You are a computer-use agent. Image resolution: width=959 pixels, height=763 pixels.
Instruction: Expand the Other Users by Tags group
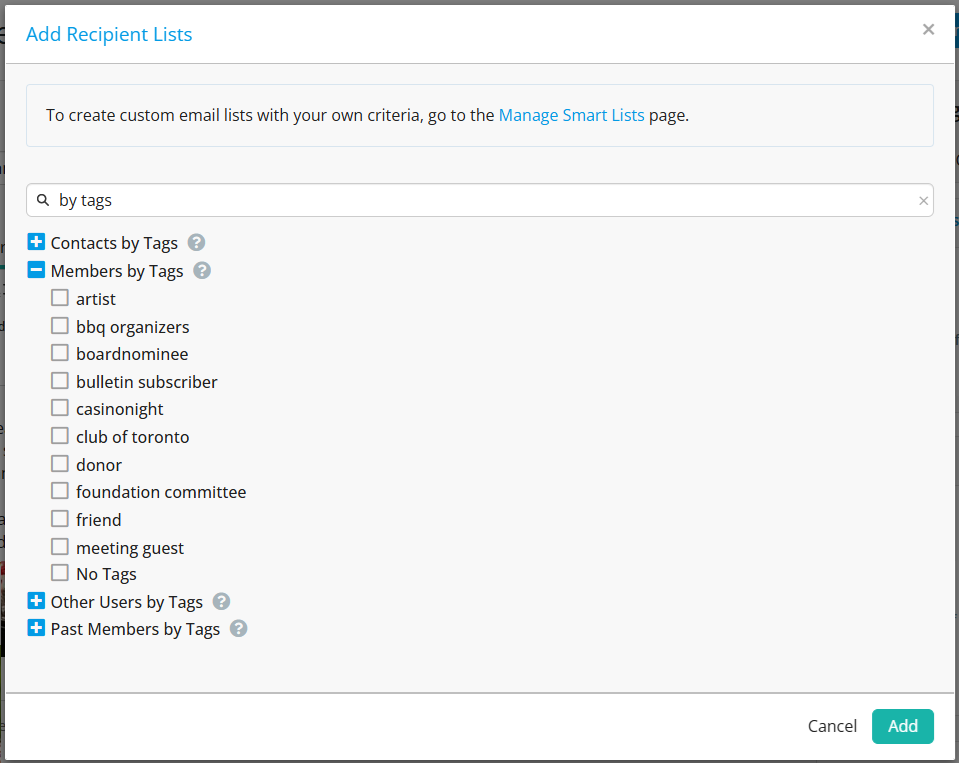coord(36,601)
